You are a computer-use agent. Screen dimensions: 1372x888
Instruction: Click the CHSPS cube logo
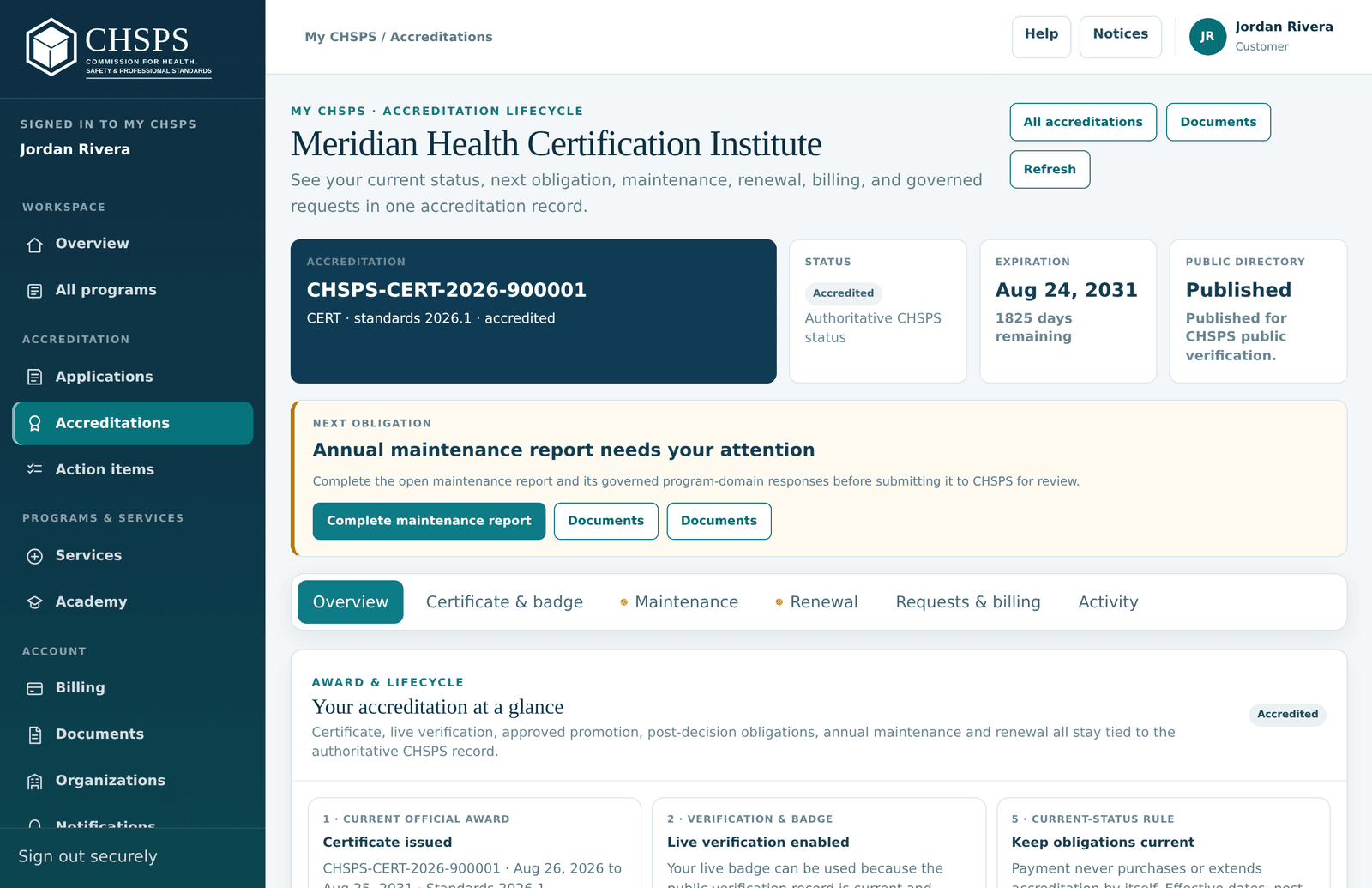point(51,47)
